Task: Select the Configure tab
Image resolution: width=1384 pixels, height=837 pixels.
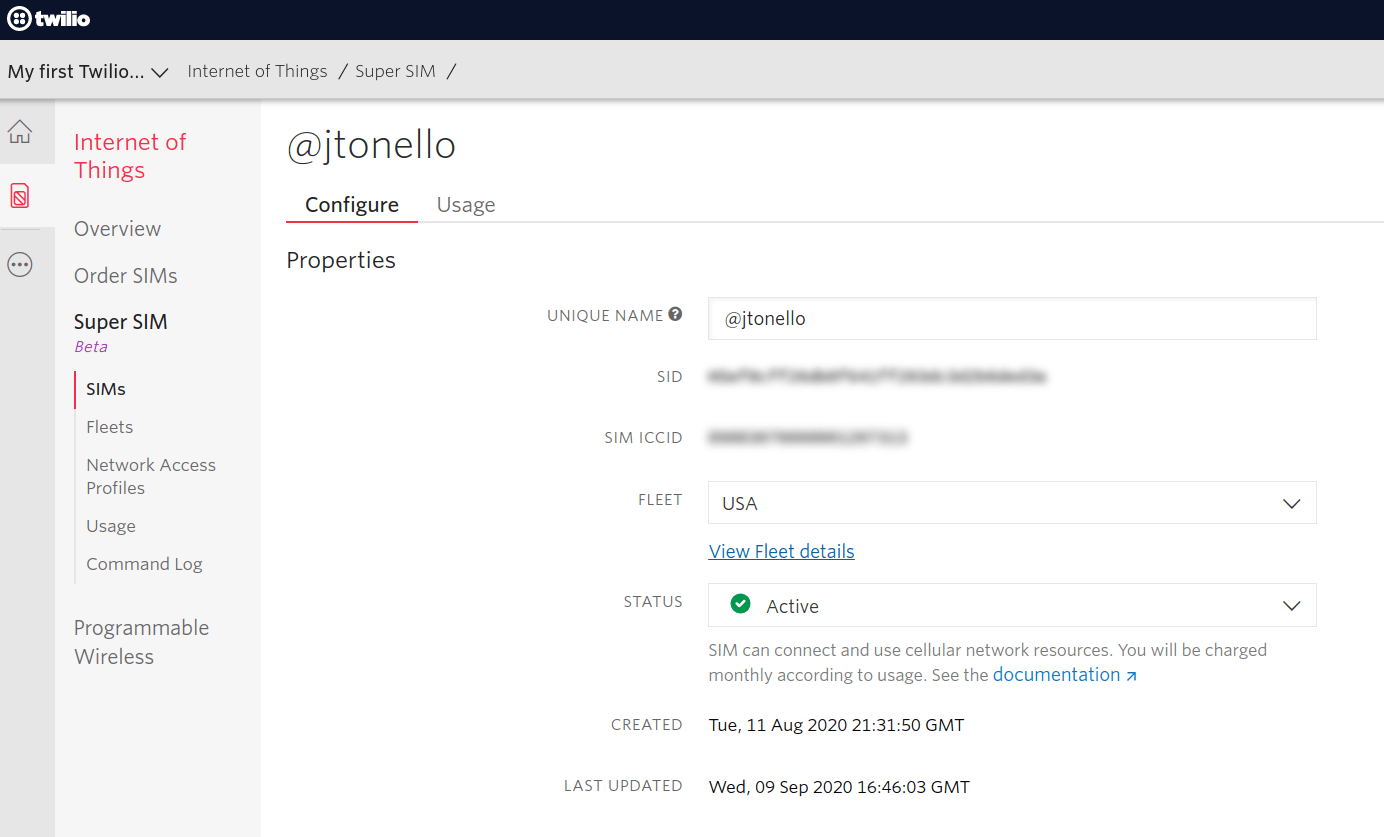Action: (x=352, y=205)
